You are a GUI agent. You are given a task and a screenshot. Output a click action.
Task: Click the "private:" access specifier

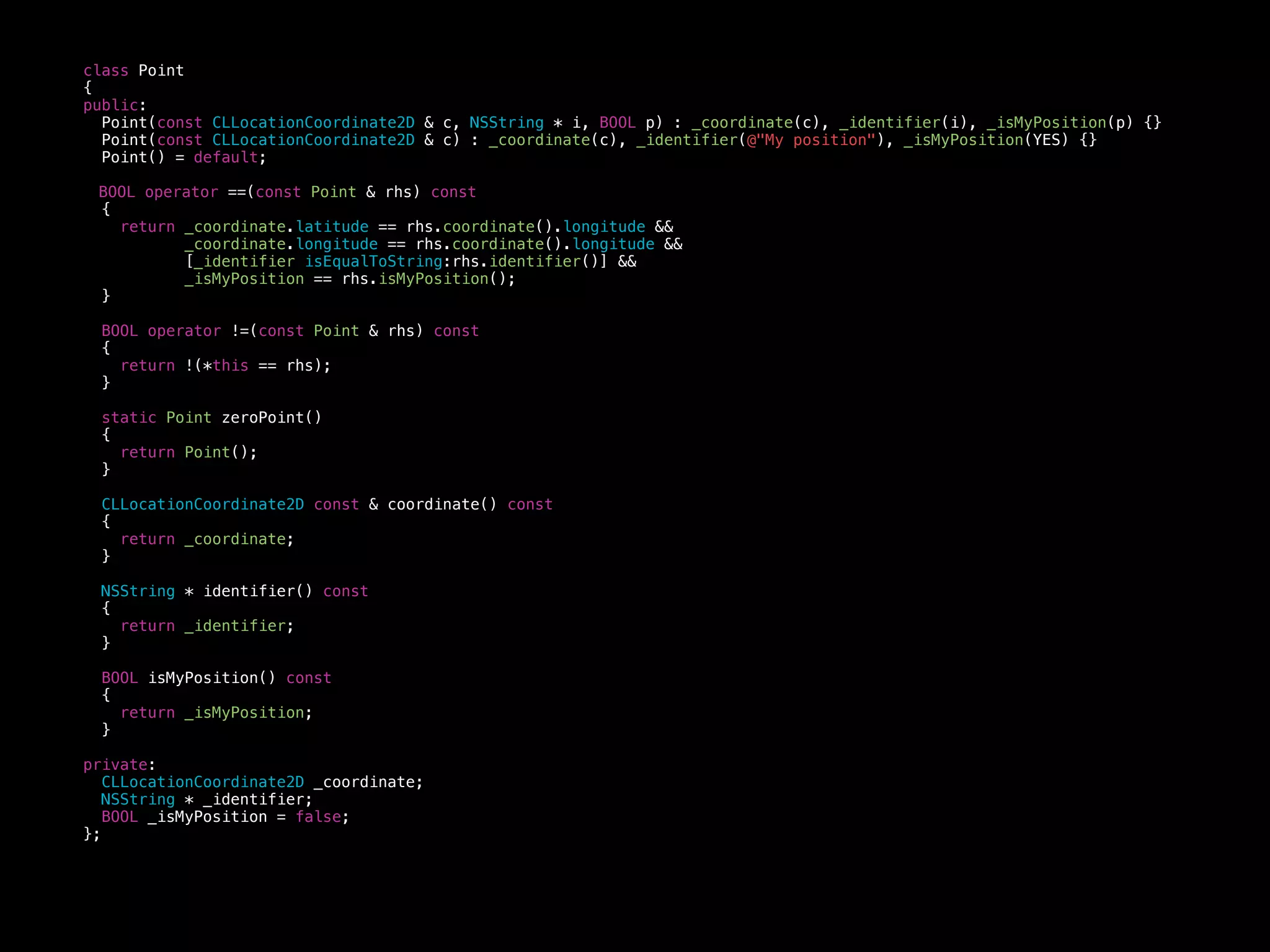point(119,765)
